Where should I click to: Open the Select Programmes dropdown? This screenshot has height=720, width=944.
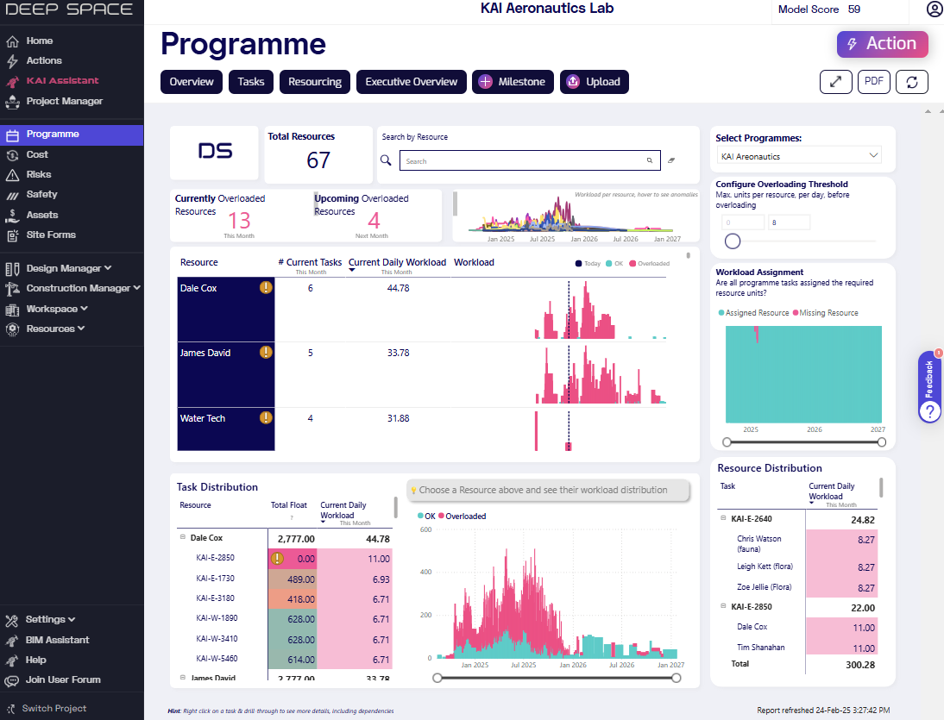click(799, 156)
